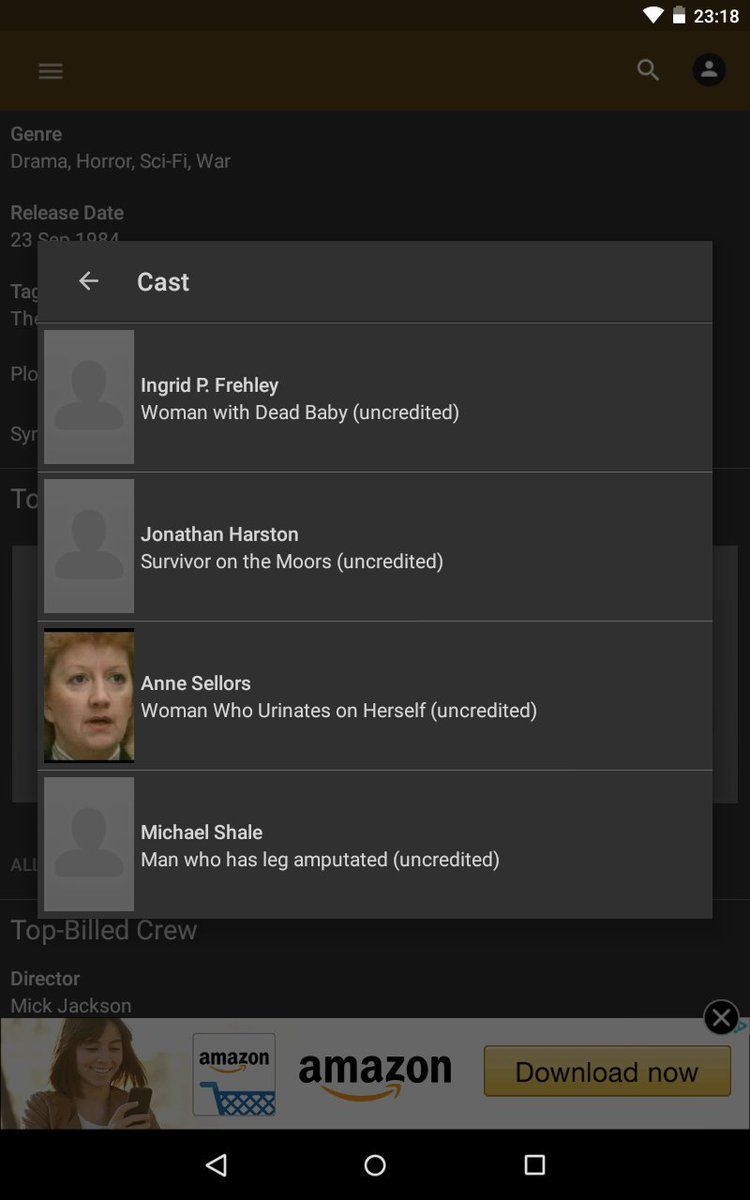
Task: Tap the Android recent apps square
Action: coord(534,1164)
